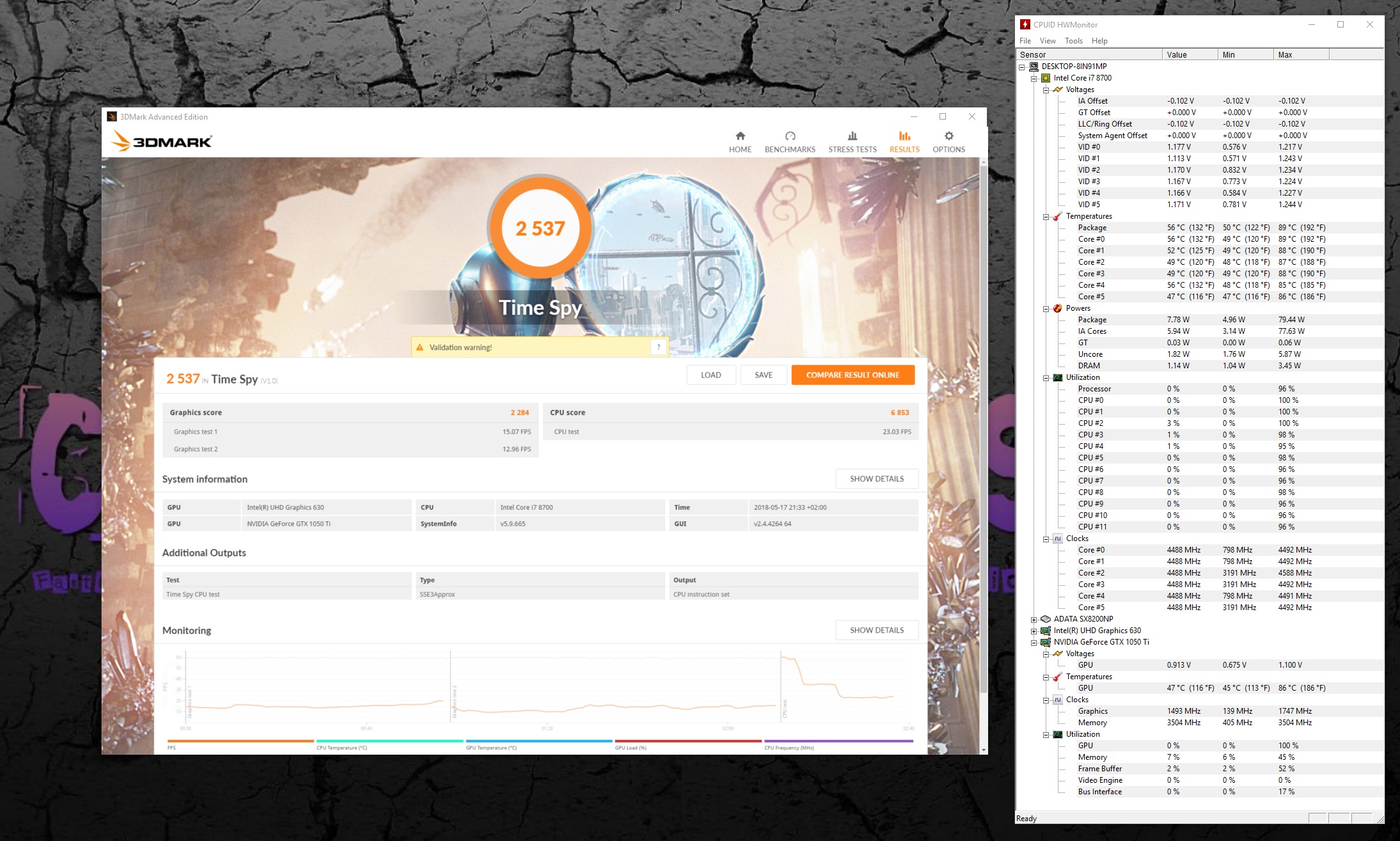Click the CPU score value 6 853
The height and width of the screenshot is (841, 1400).
point(900,413)
